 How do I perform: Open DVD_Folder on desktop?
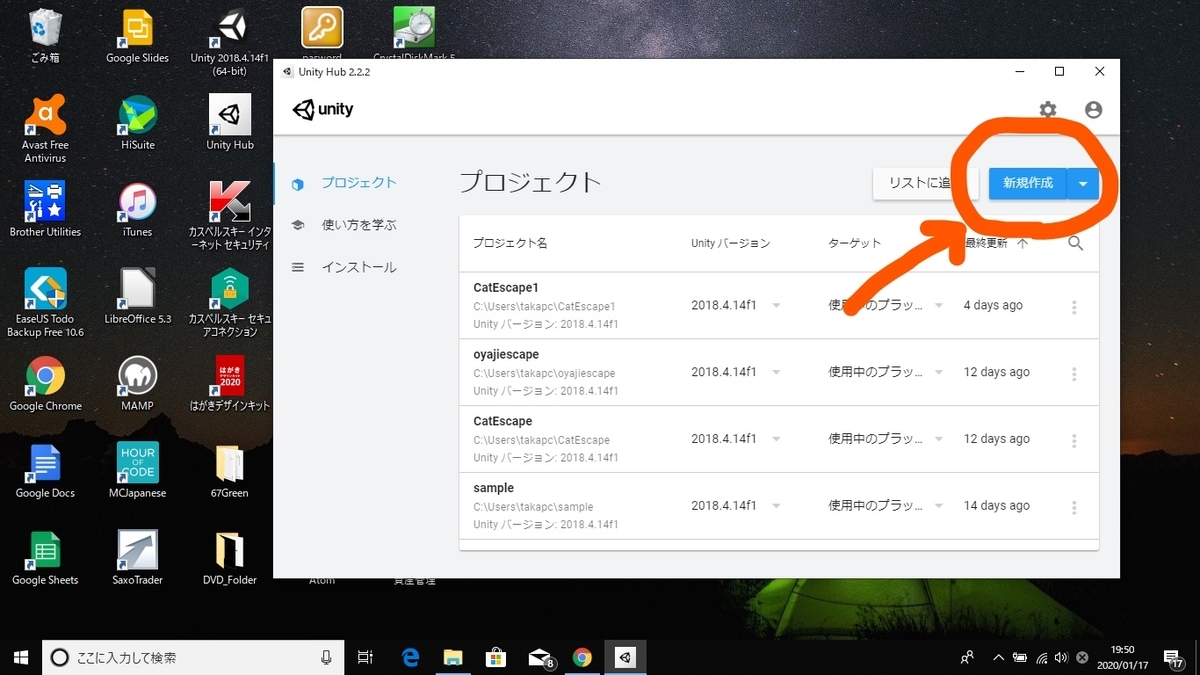pos(230,558)
